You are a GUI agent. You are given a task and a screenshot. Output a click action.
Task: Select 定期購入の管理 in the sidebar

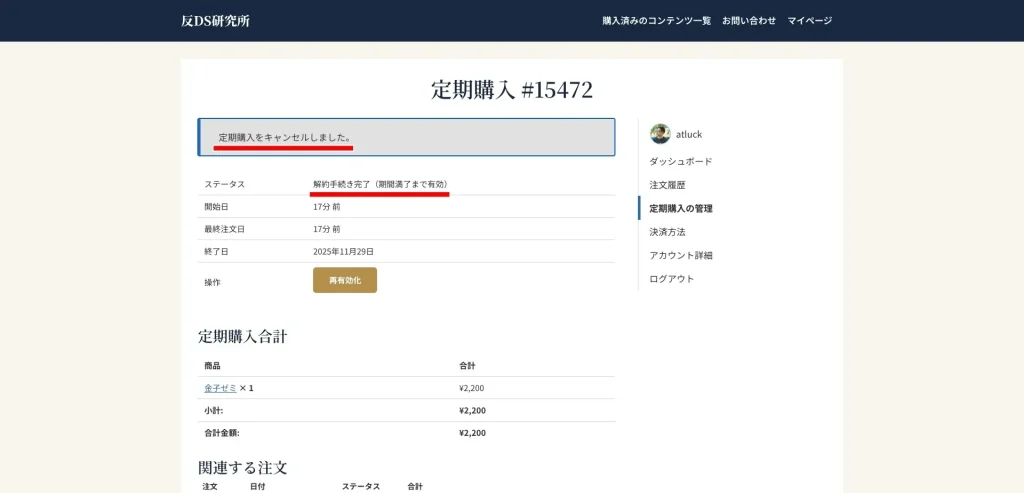[680, 208]
